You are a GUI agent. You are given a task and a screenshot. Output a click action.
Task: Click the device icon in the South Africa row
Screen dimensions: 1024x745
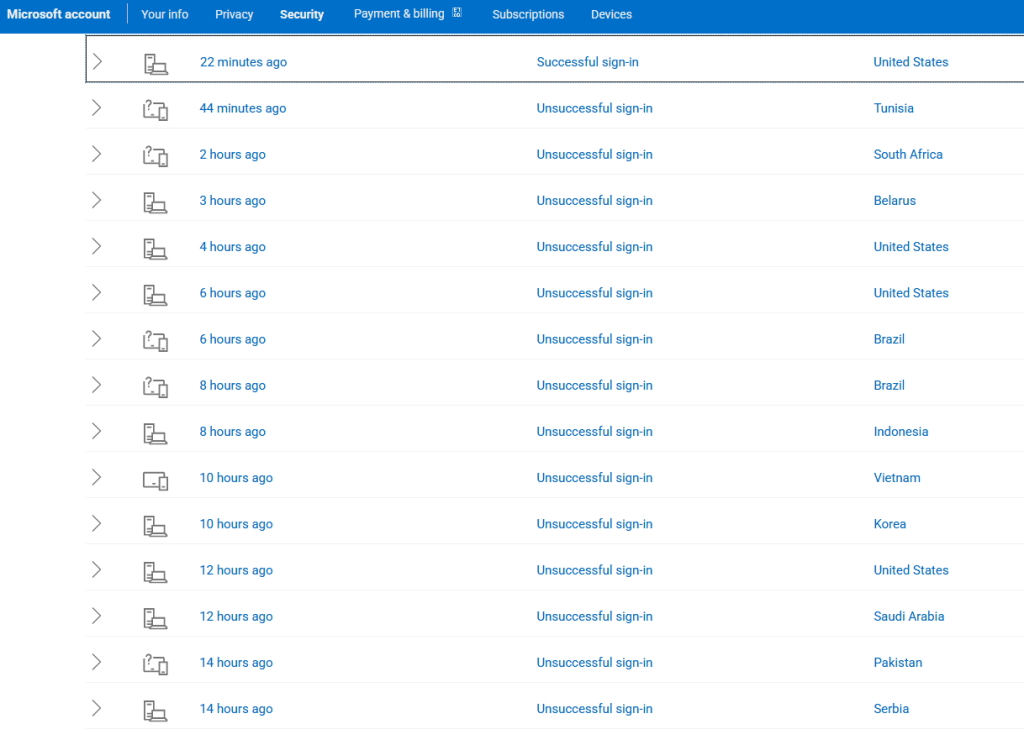point(155,155)
